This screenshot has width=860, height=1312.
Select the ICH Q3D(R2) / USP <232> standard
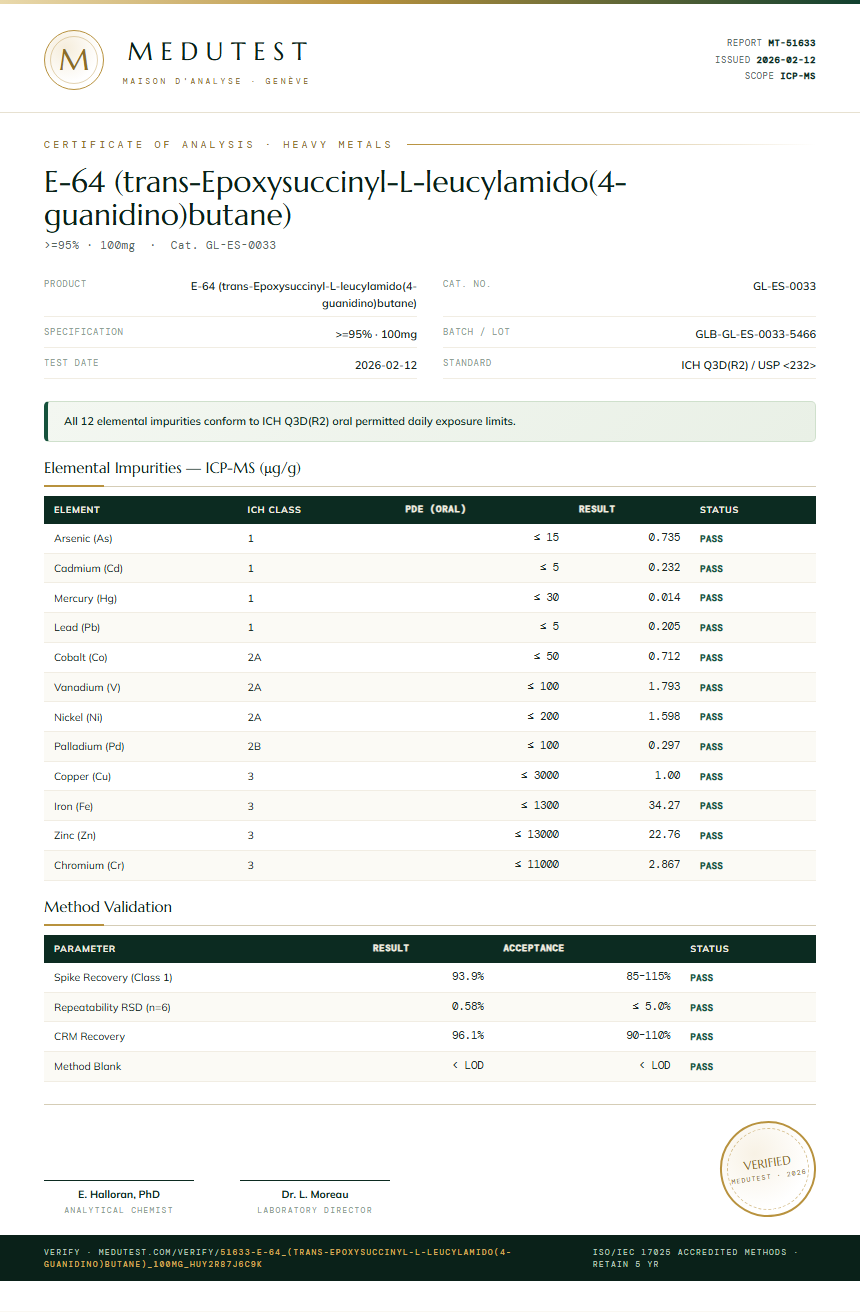pos(748,365)
